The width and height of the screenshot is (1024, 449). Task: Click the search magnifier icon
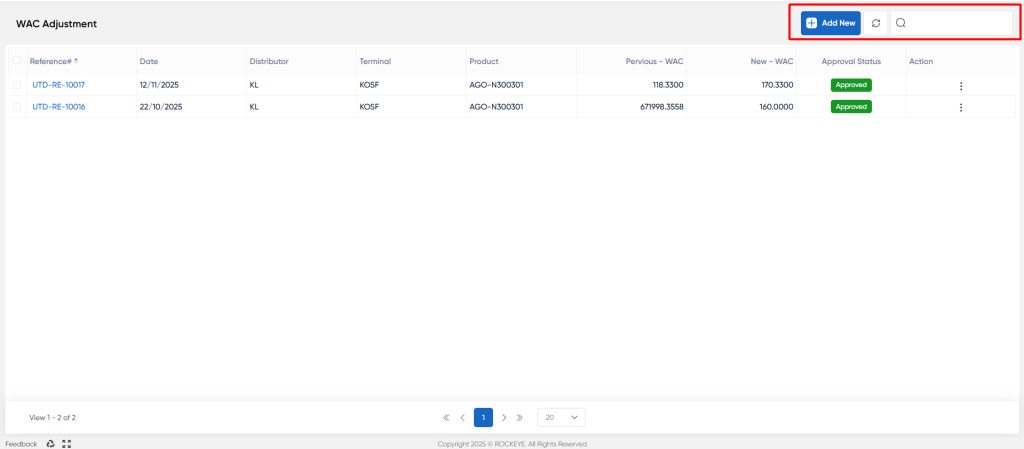click(x=901, y=23)
